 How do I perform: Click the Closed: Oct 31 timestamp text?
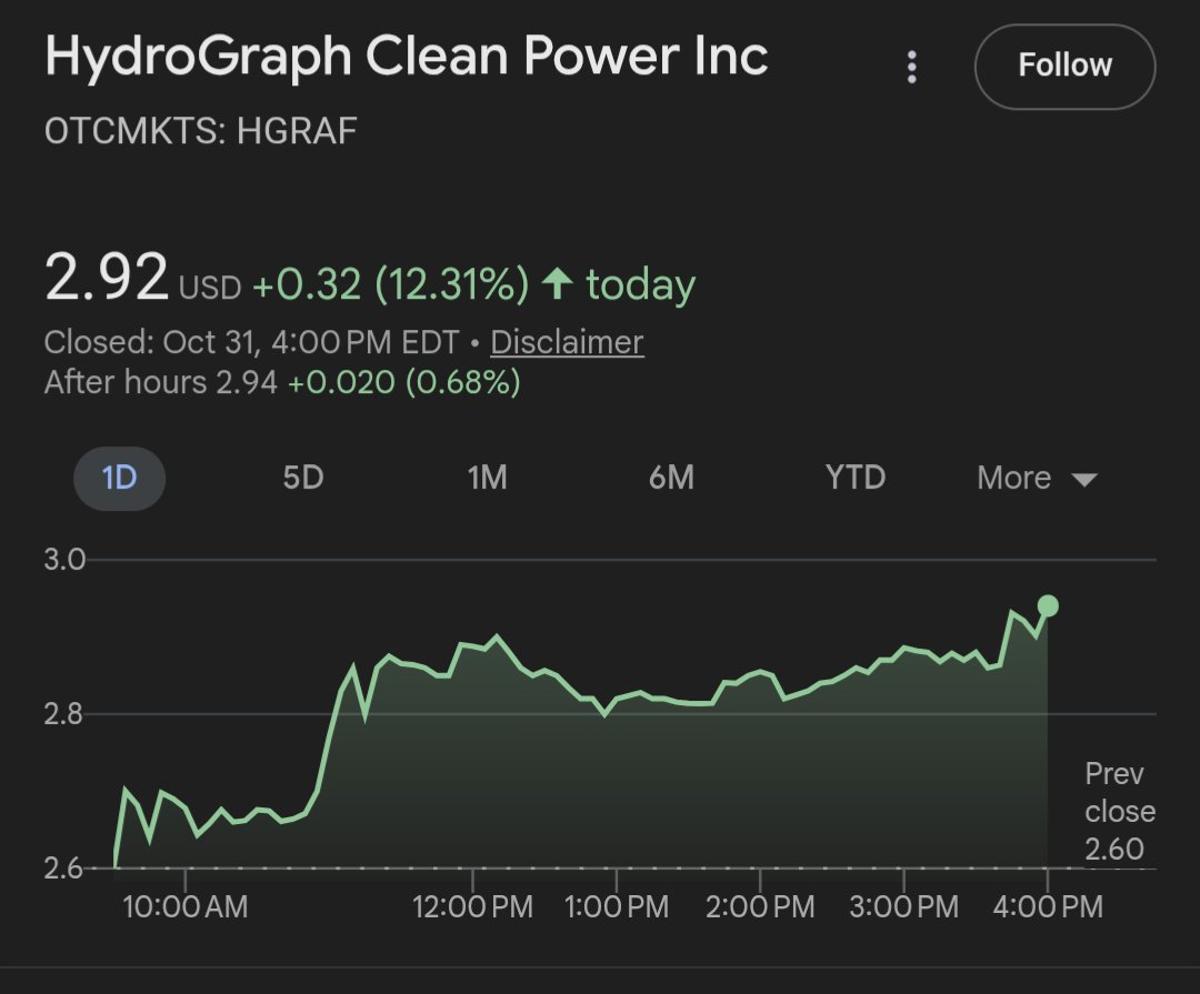255,342
